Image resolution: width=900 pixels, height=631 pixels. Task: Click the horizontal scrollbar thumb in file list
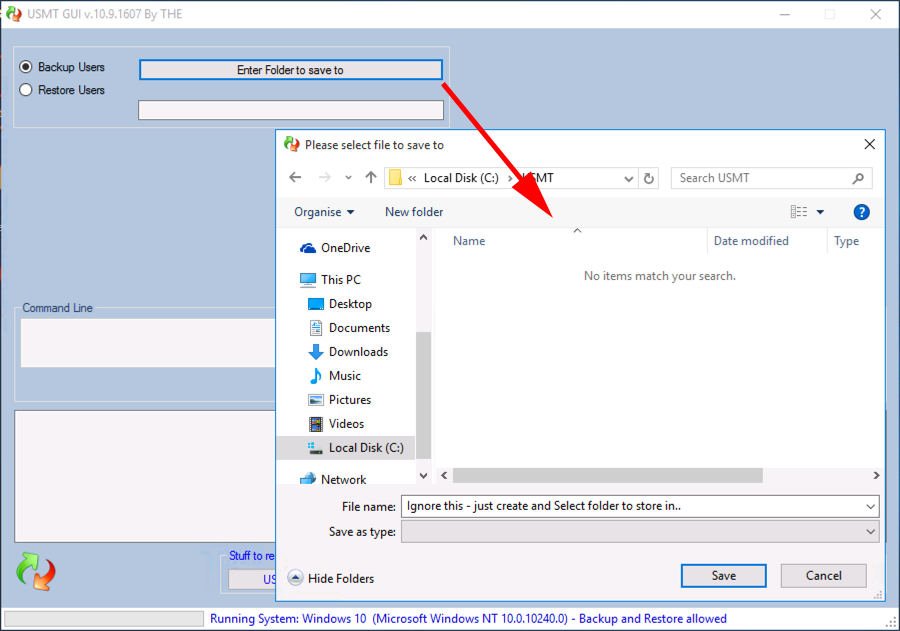pos(607,475)
